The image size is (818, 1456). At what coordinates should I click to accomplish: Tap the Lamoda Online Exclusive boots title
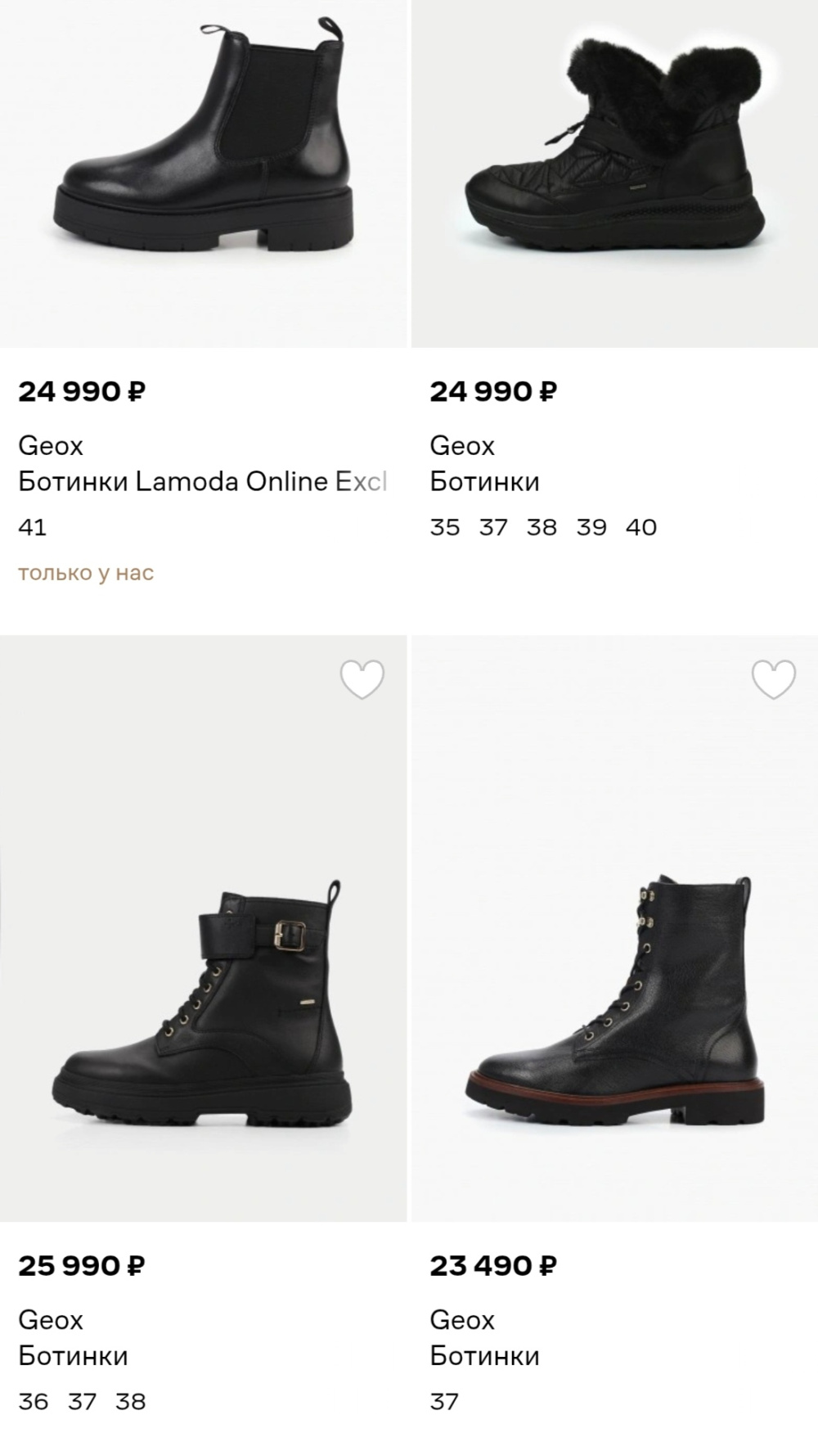(202, 481)
